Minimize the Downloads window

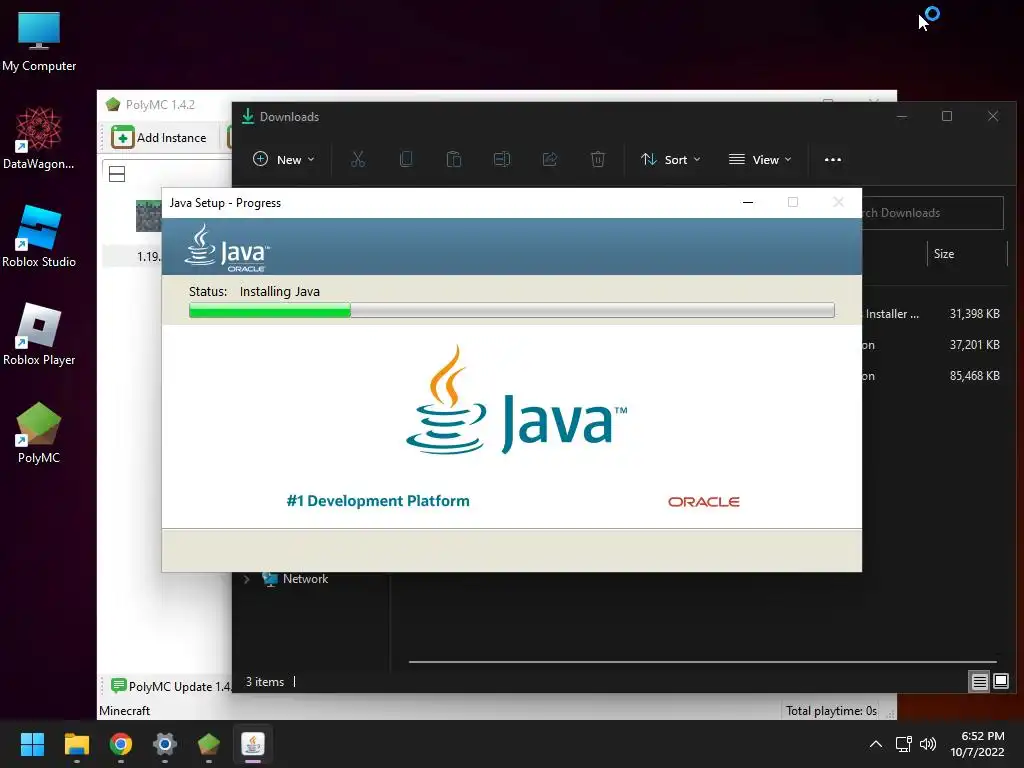[902, 116]
